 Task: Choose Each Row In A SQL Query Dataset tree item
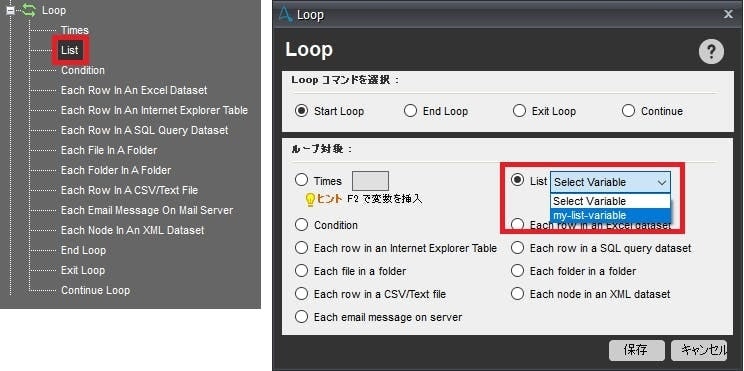point(144,130)
